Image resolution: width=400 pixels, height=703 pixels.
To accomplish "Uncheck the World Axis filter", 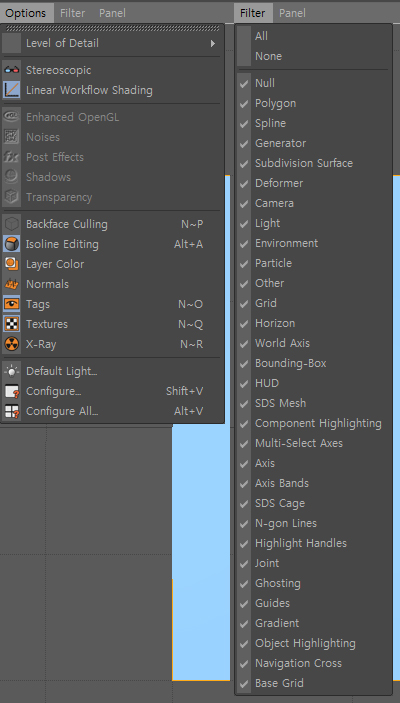I will pos(244,343).
